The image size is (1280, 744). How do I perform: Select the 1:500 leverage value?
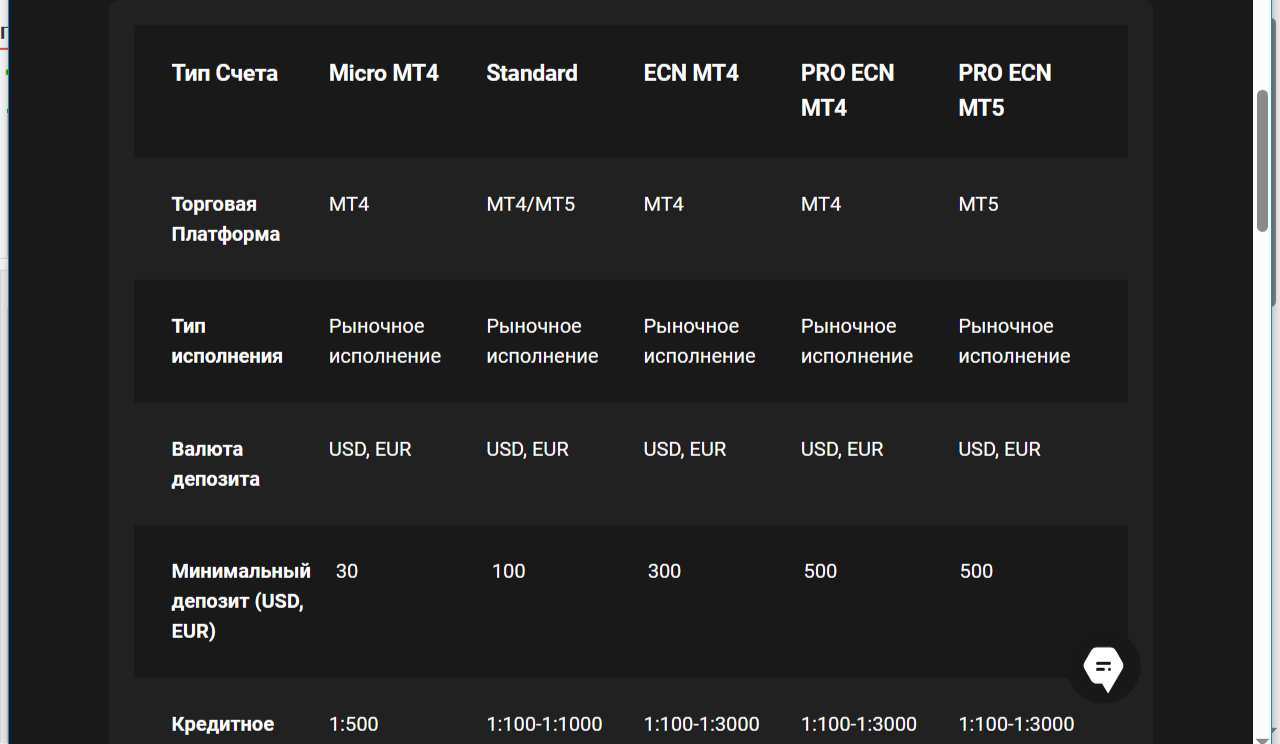click(354, 723)
